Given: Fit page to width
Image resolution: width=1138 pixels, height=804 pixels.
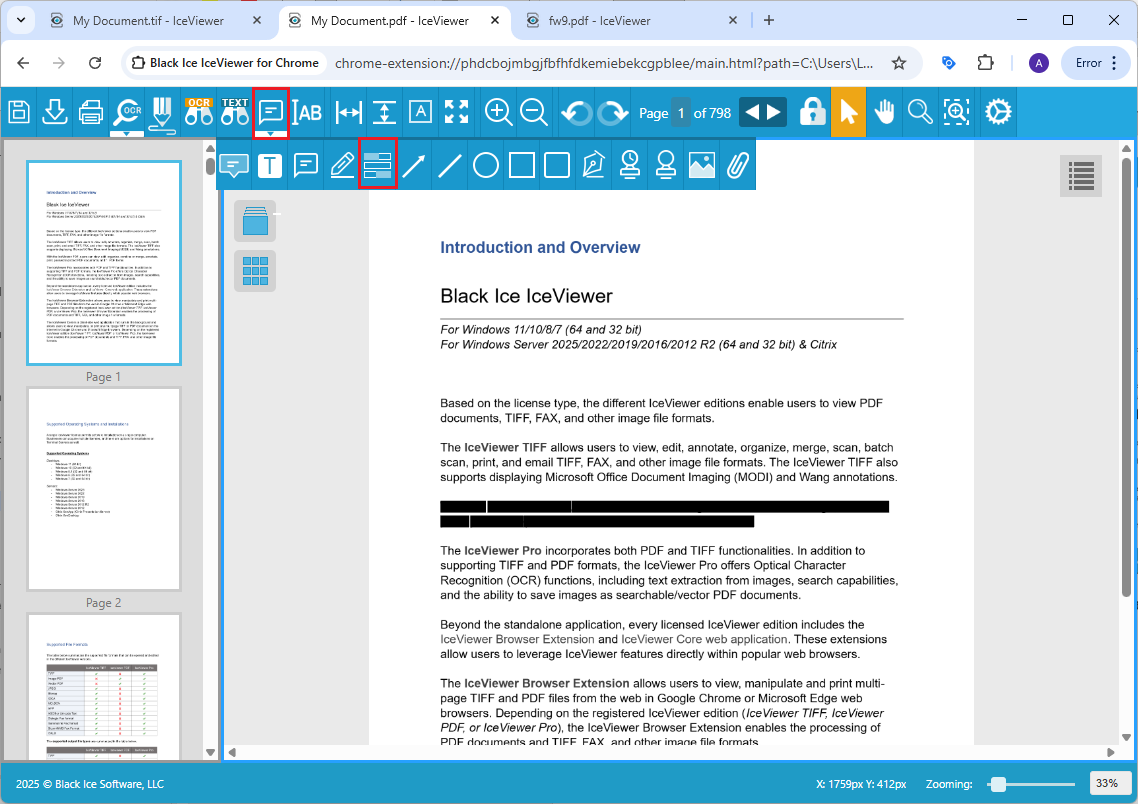Looking at the screenshot, I should [348, 112].
